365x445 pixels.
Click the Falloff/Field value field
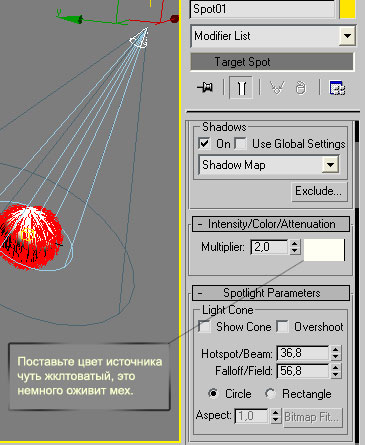pyautogui.click(x=303, y=371)
